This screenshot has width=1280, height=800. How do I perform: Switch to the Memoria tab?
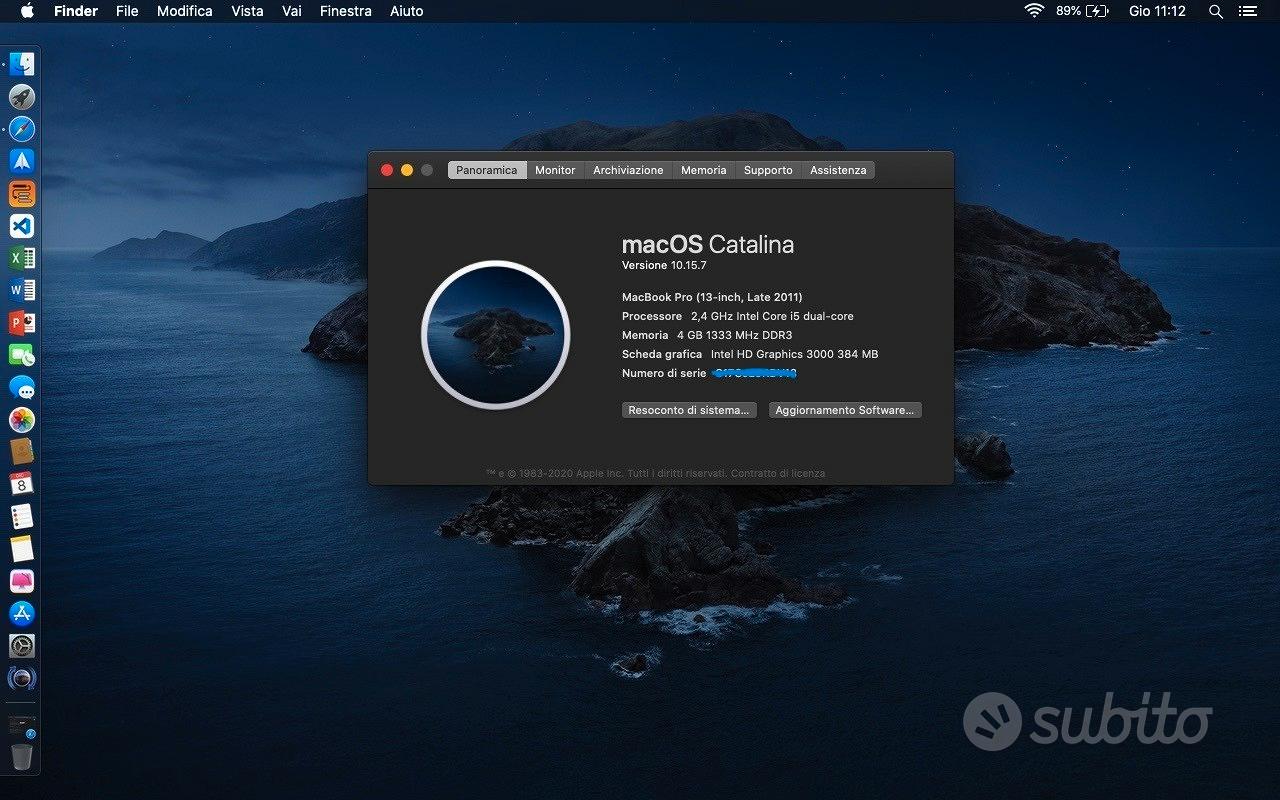coord(704,170)
